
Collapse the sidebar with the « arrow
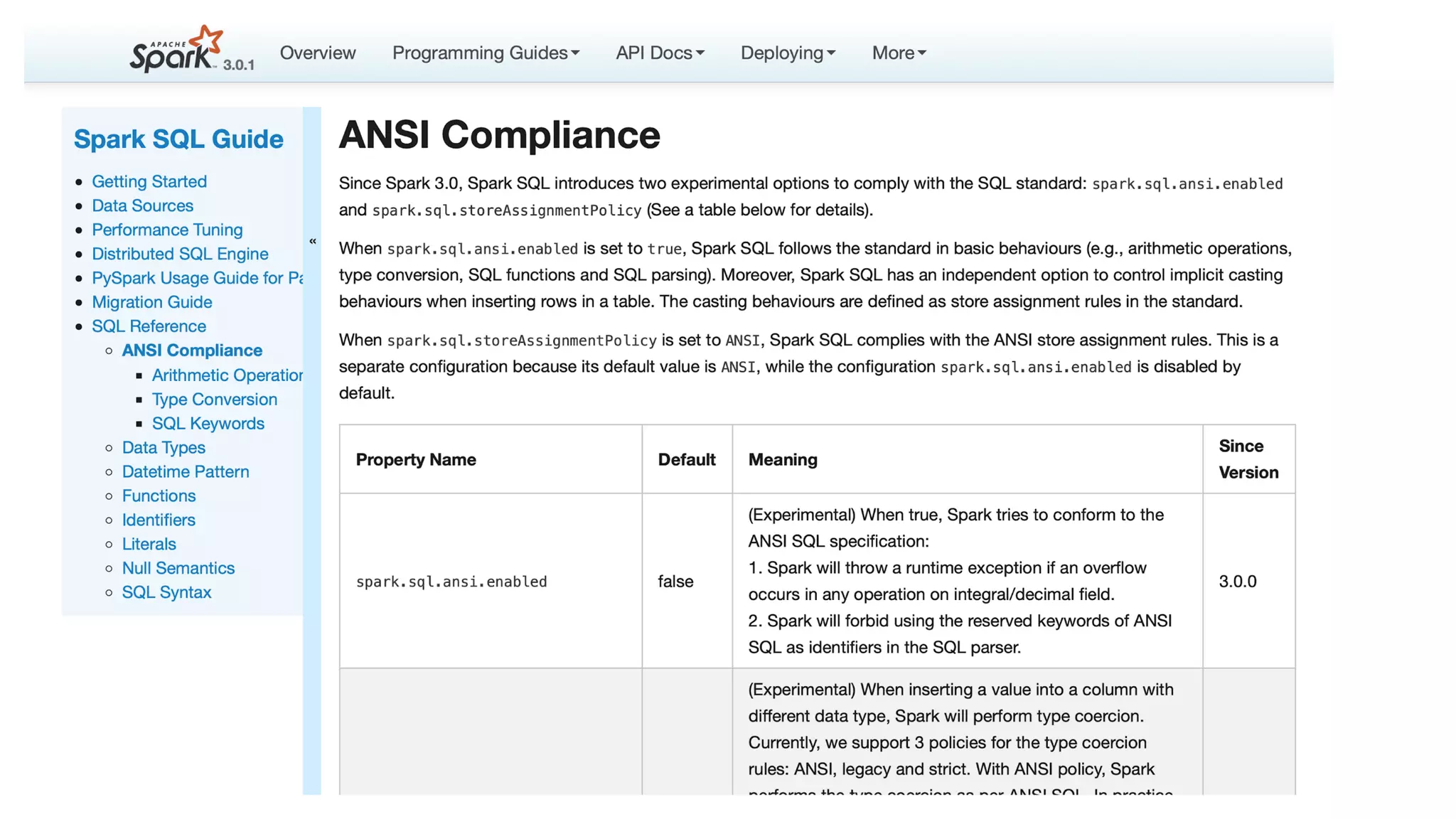pyautogui.click(x=312, y=242)
